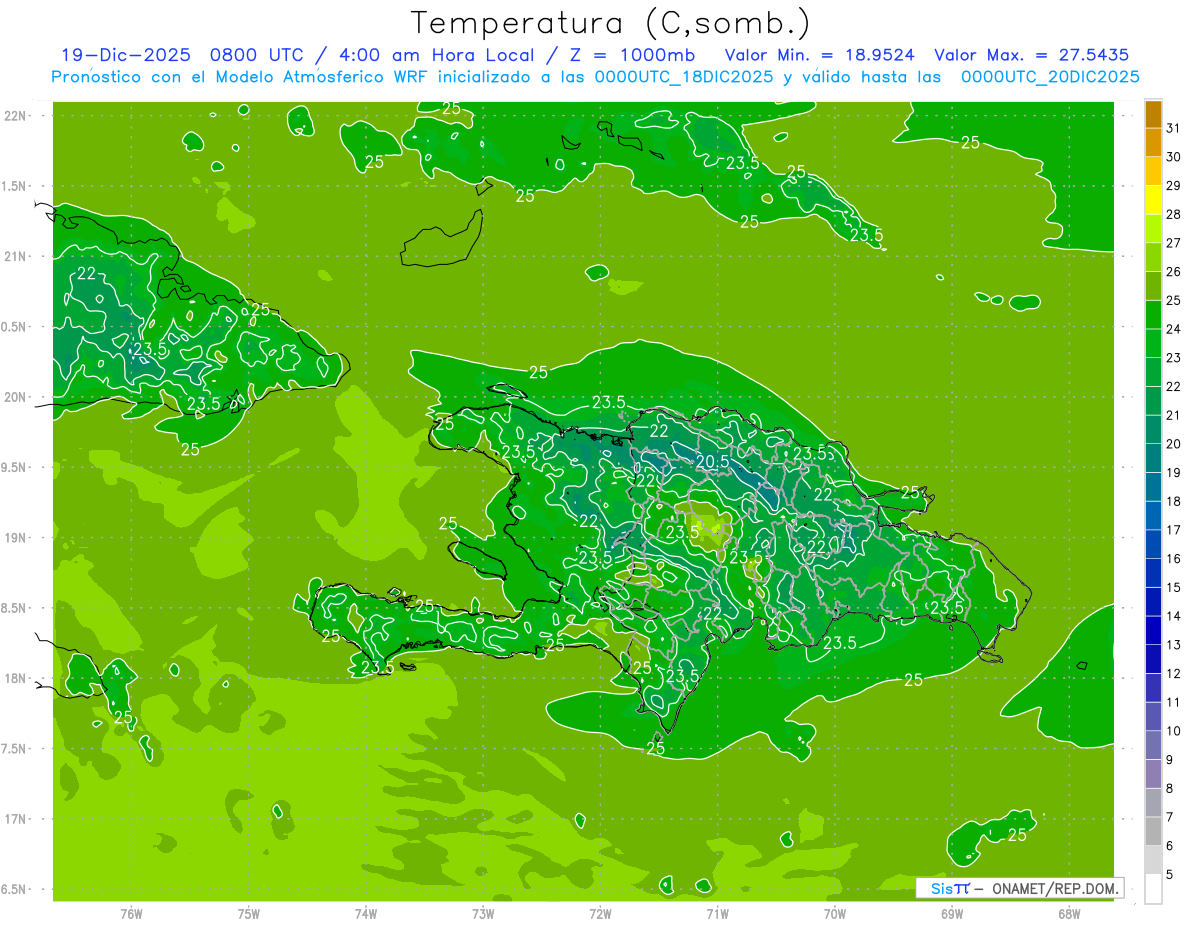Click the '1.5N' latitude axis label
This screenshot has height=927, width=1200.
pyautogui.click(x=15, y=186)
